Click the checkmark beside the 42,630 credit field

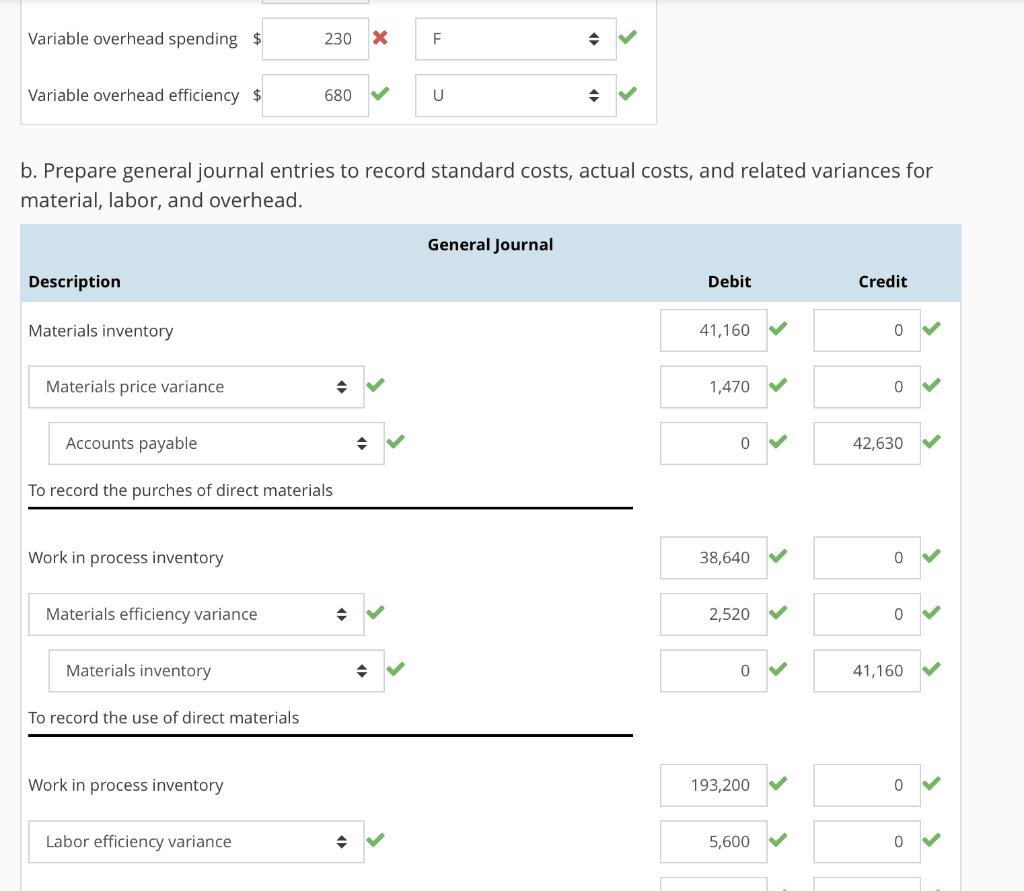click(931, 442)
